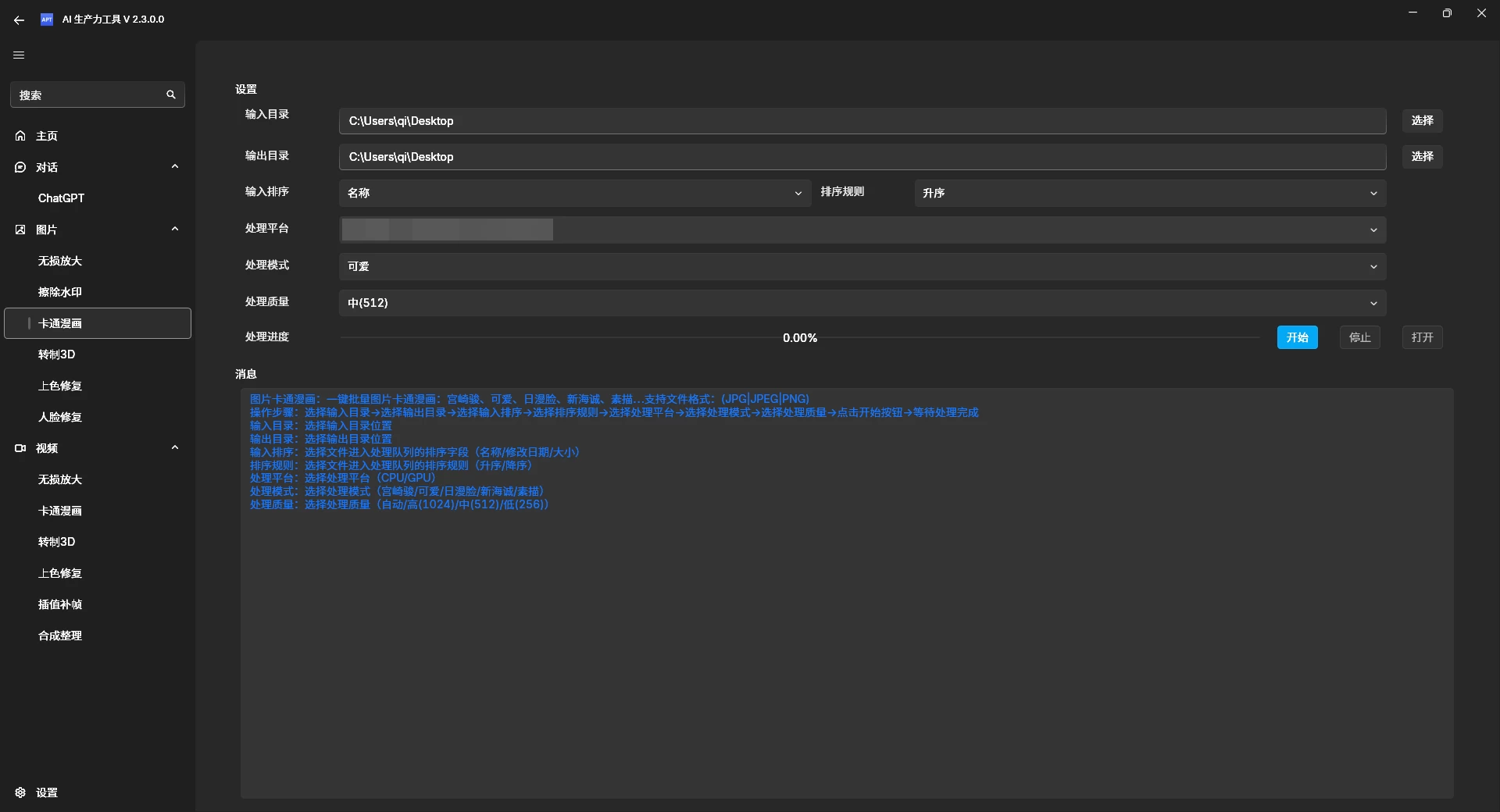The image size is (1500, 812).
Task: Open the 输入排序 dropdown showing 名称
Action: coord(574,193)
